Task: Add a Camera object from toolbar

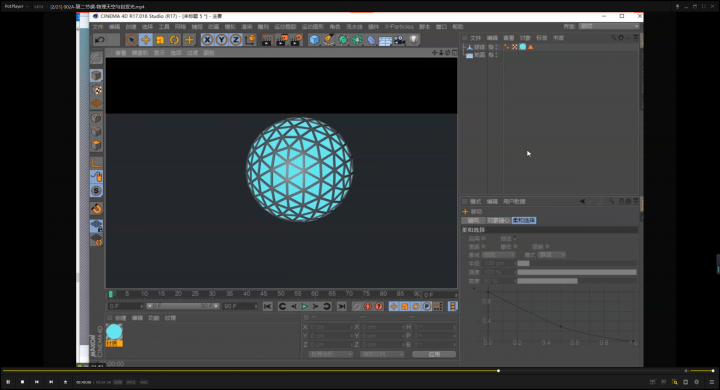Action: 399,40
